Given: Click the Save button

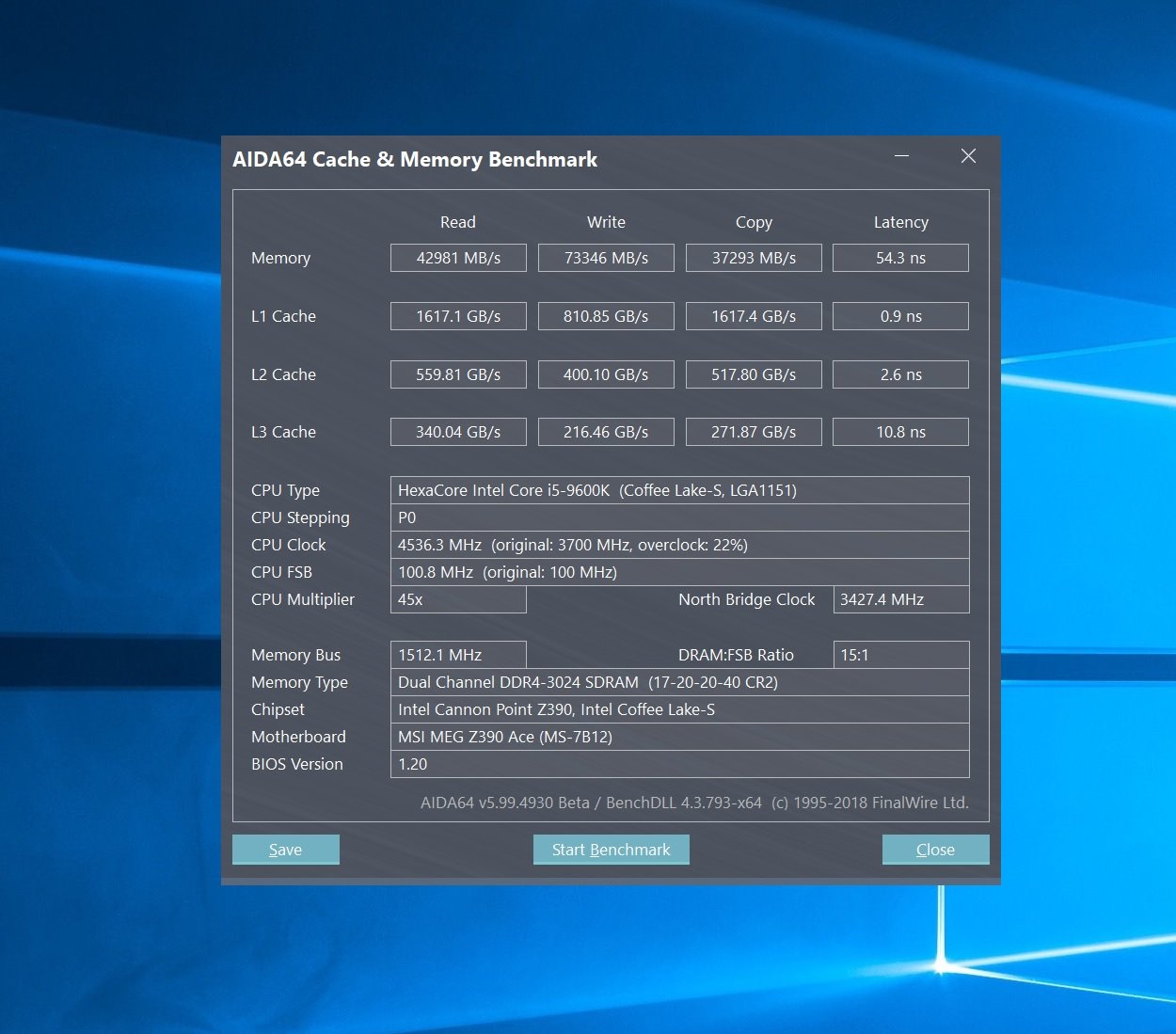Looking at the screenshot, I should [x=285, y=850].
